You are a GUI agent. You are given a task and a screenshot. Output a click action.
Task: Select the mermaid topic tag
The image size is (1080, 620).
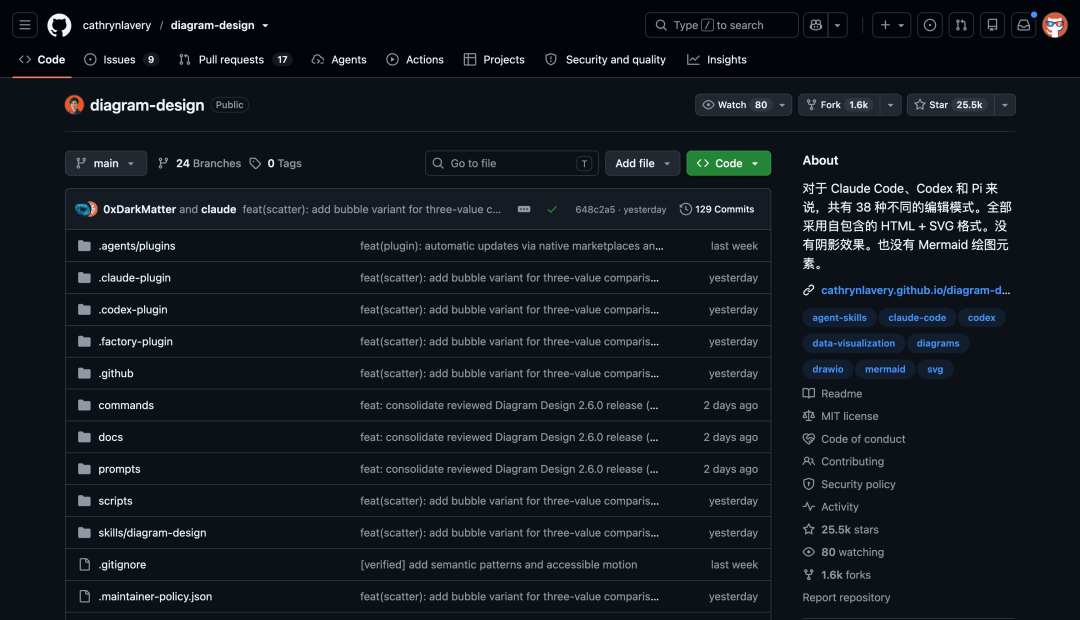click(x=885, y=369)
